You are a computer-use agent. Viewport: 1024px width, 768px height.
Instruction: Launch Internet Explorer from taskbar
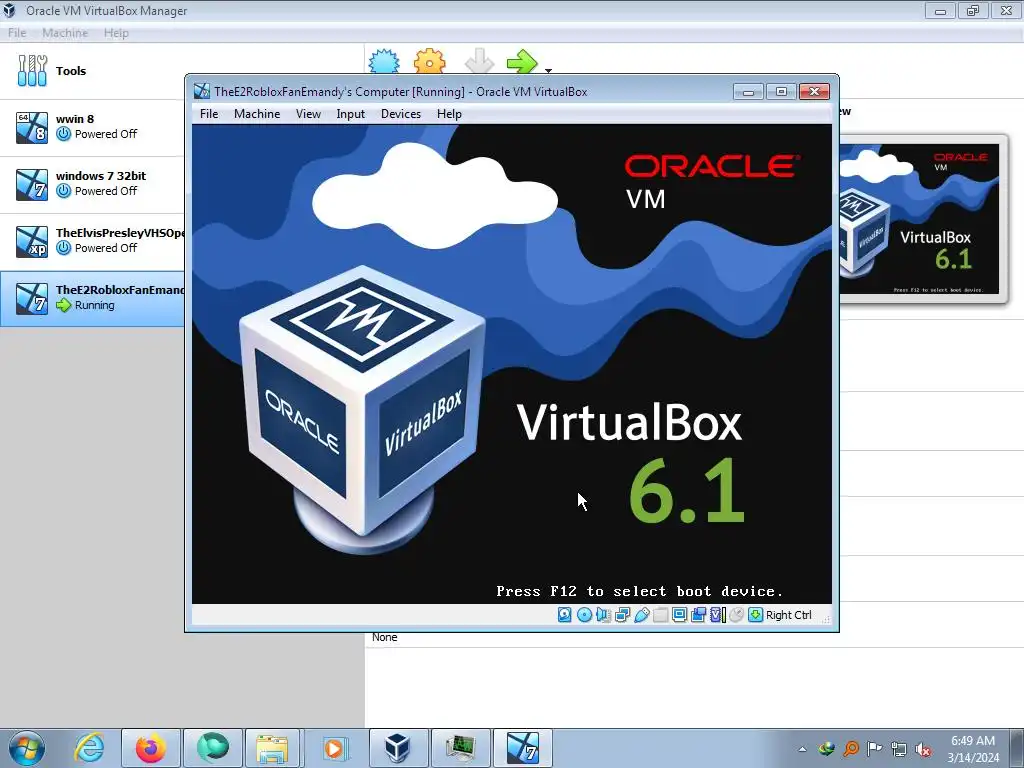pyautogui.click(x=89, y=748)
